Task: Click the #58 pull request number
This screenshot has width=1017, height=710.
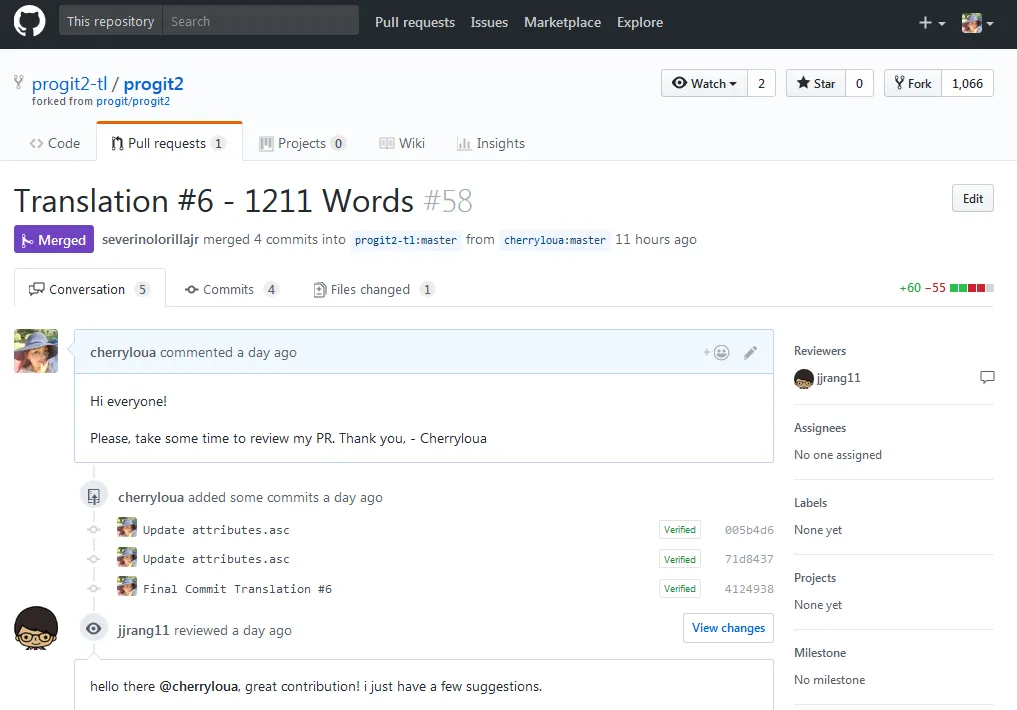Action: [x=448, y=201]
